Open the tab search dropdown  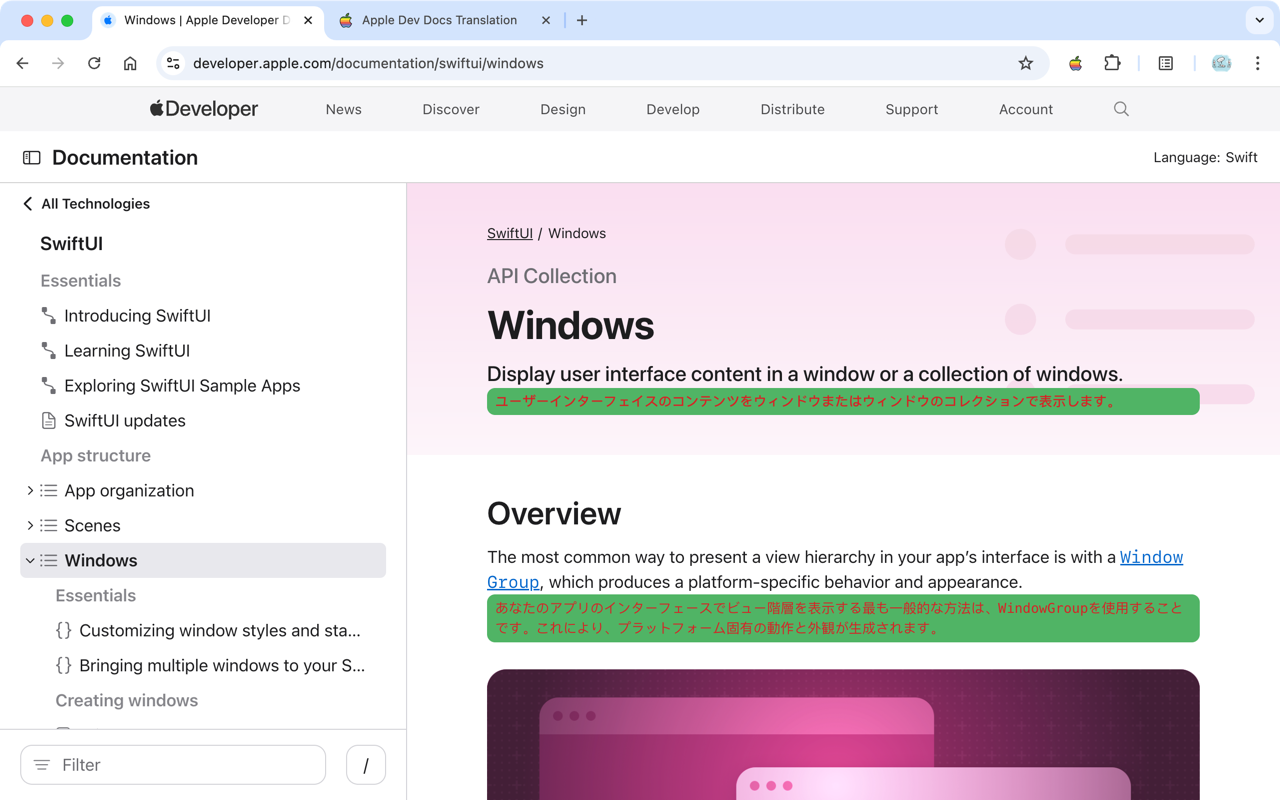1259,20
